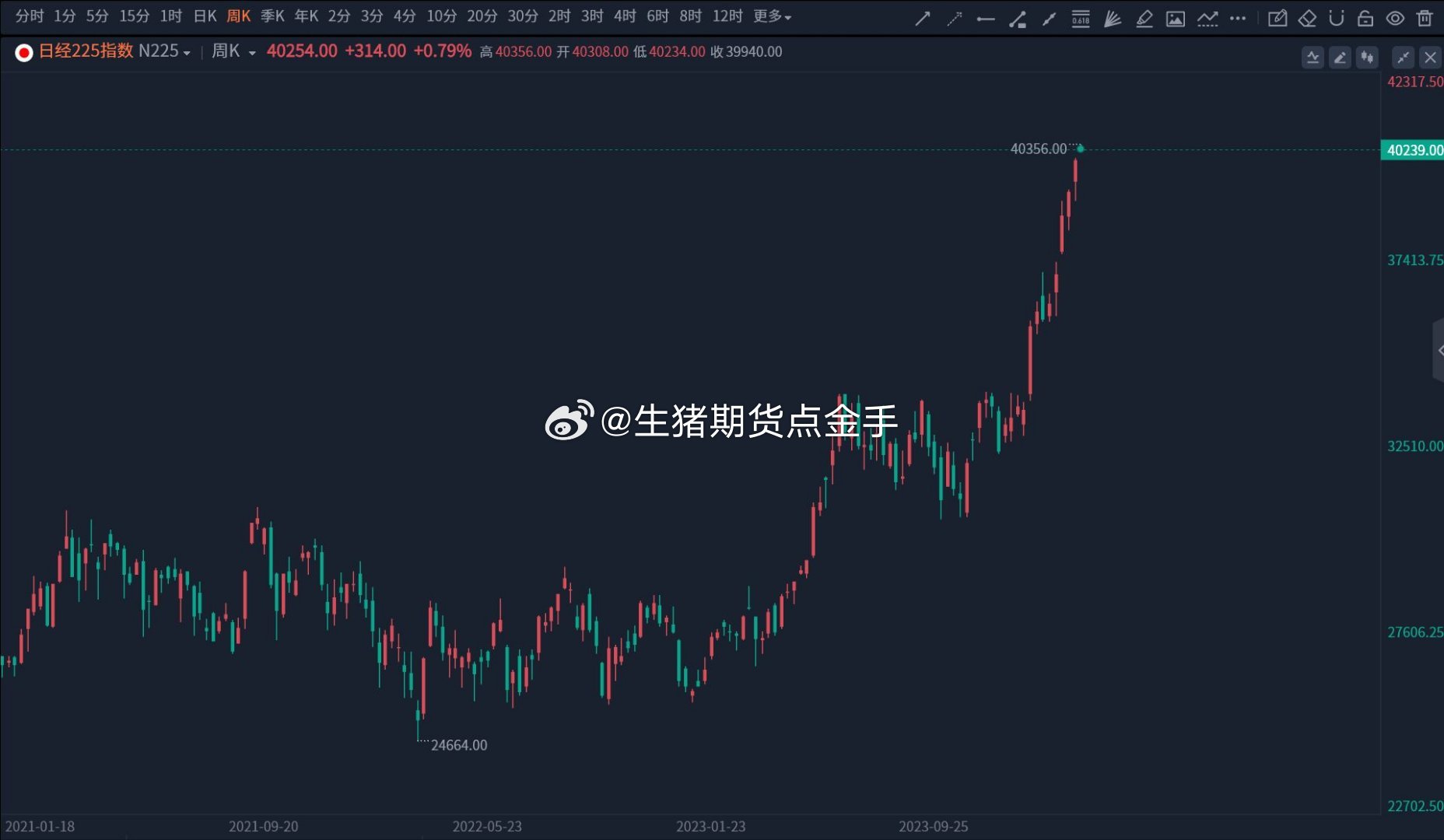Switch to the 10分 timeframe
Viewport: 1444px width, 840px height.
tap(442, 16)
